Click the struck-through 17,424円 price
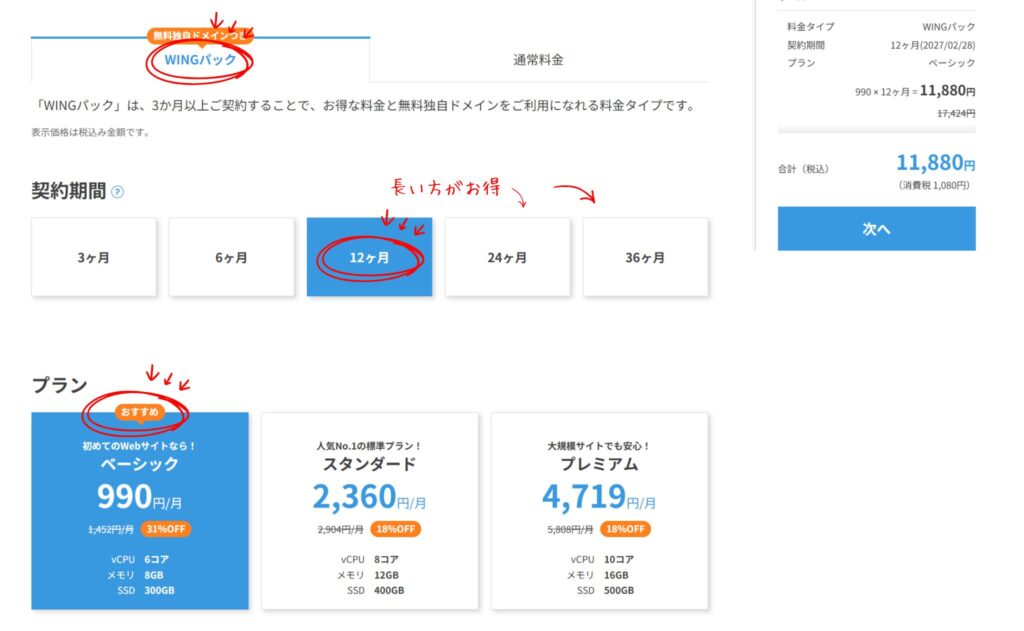The width and height of the screenshot is (1024, 631). [955, 113]
